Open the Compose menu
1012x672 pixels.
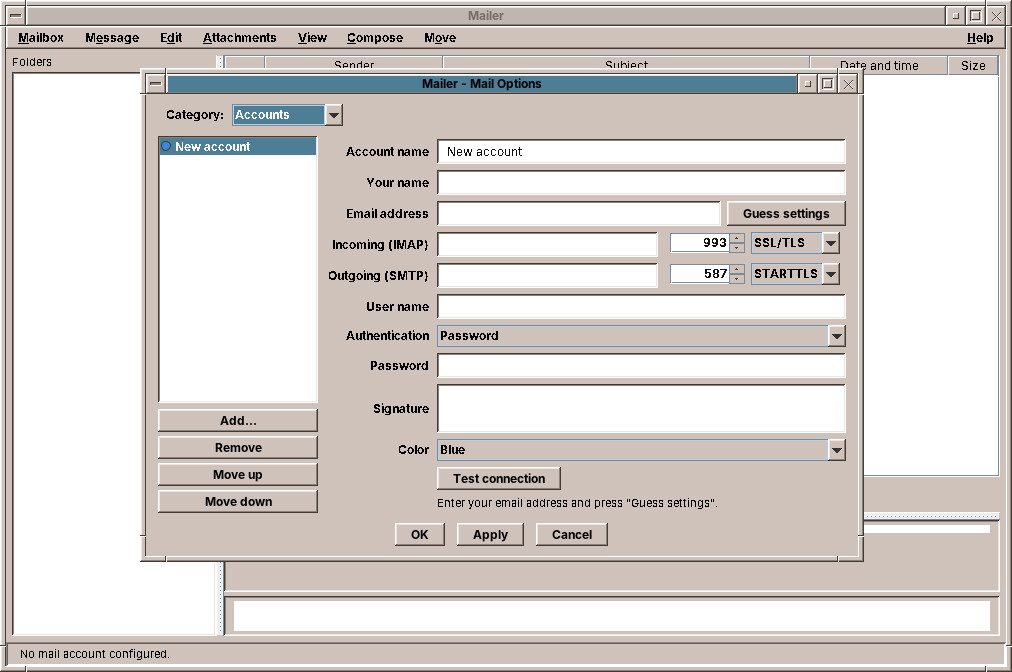pos(374,37)
